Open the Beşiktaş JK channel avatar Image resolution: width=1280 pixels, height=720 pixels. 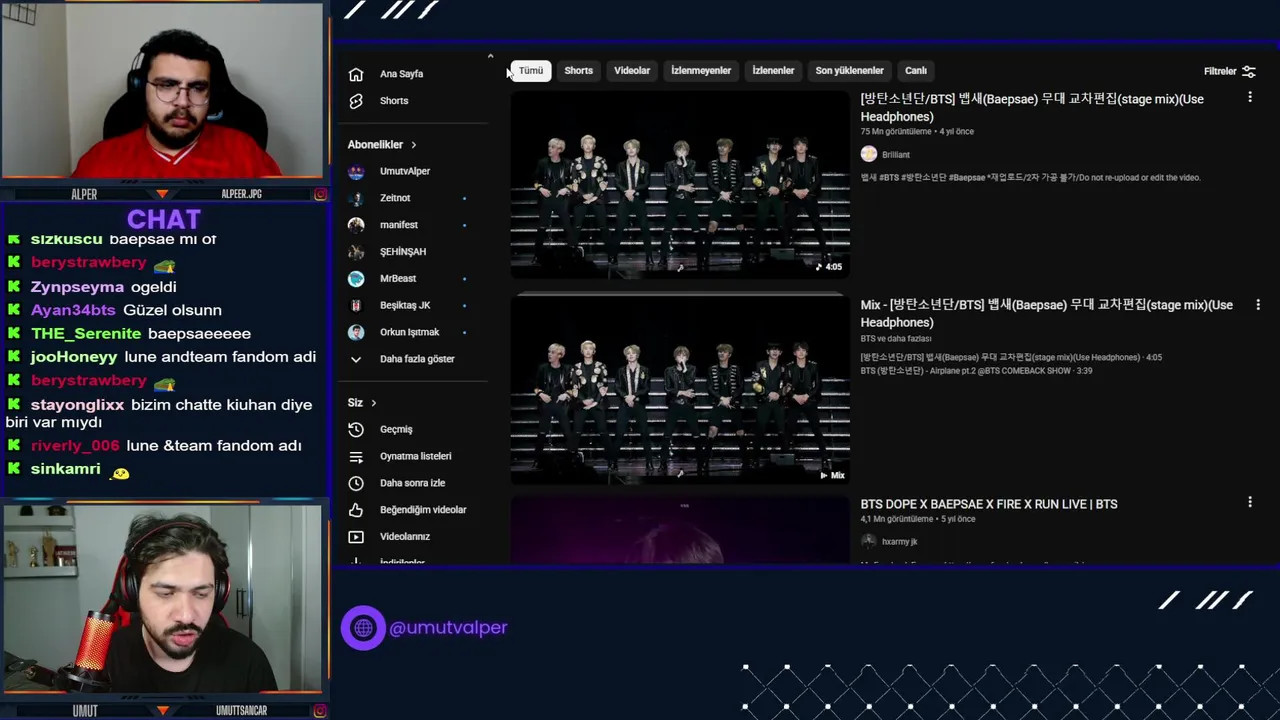(356, 305)
